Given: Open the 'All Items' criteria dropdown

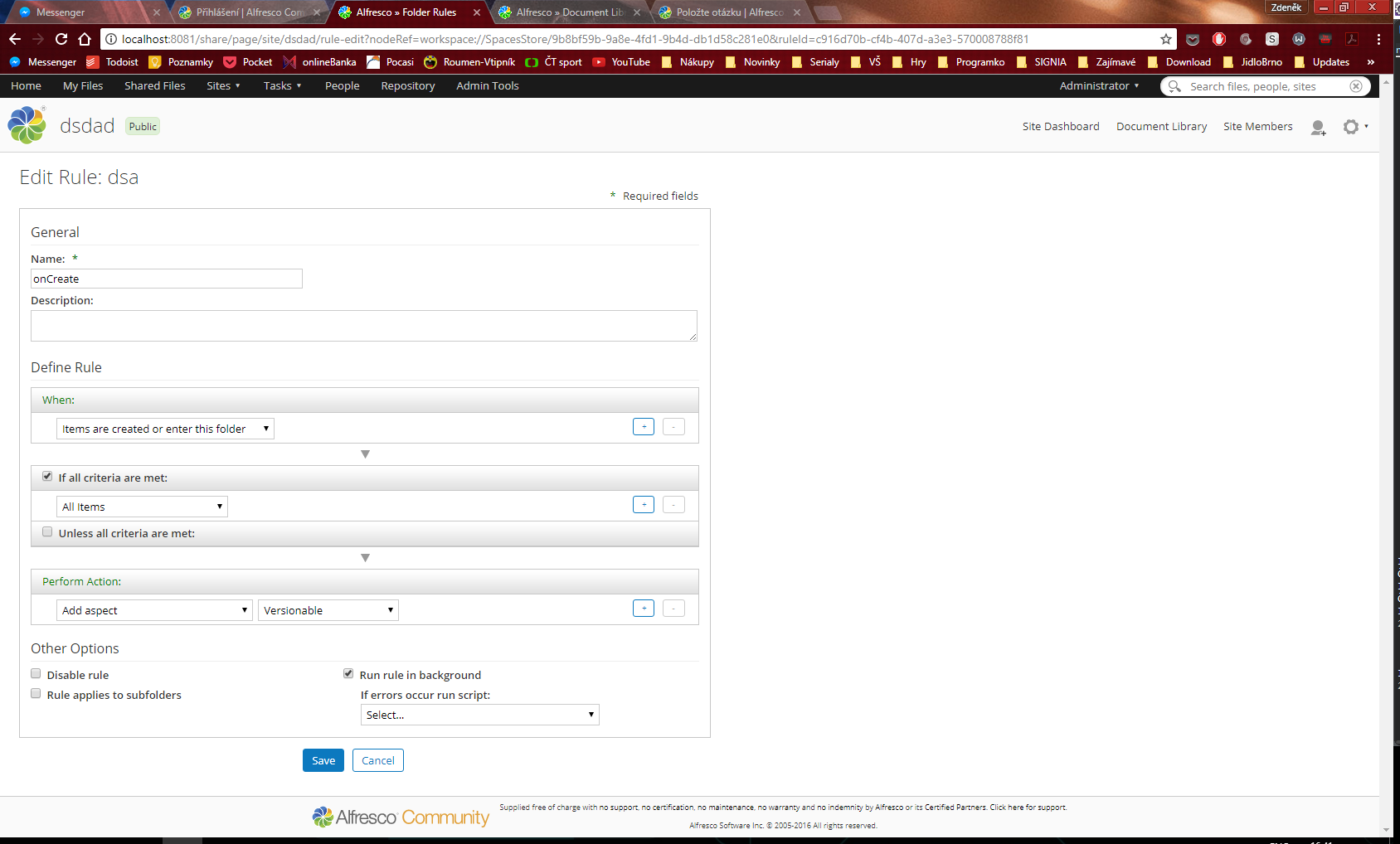Looking at the screenshot, I should (x=142, y=507).
